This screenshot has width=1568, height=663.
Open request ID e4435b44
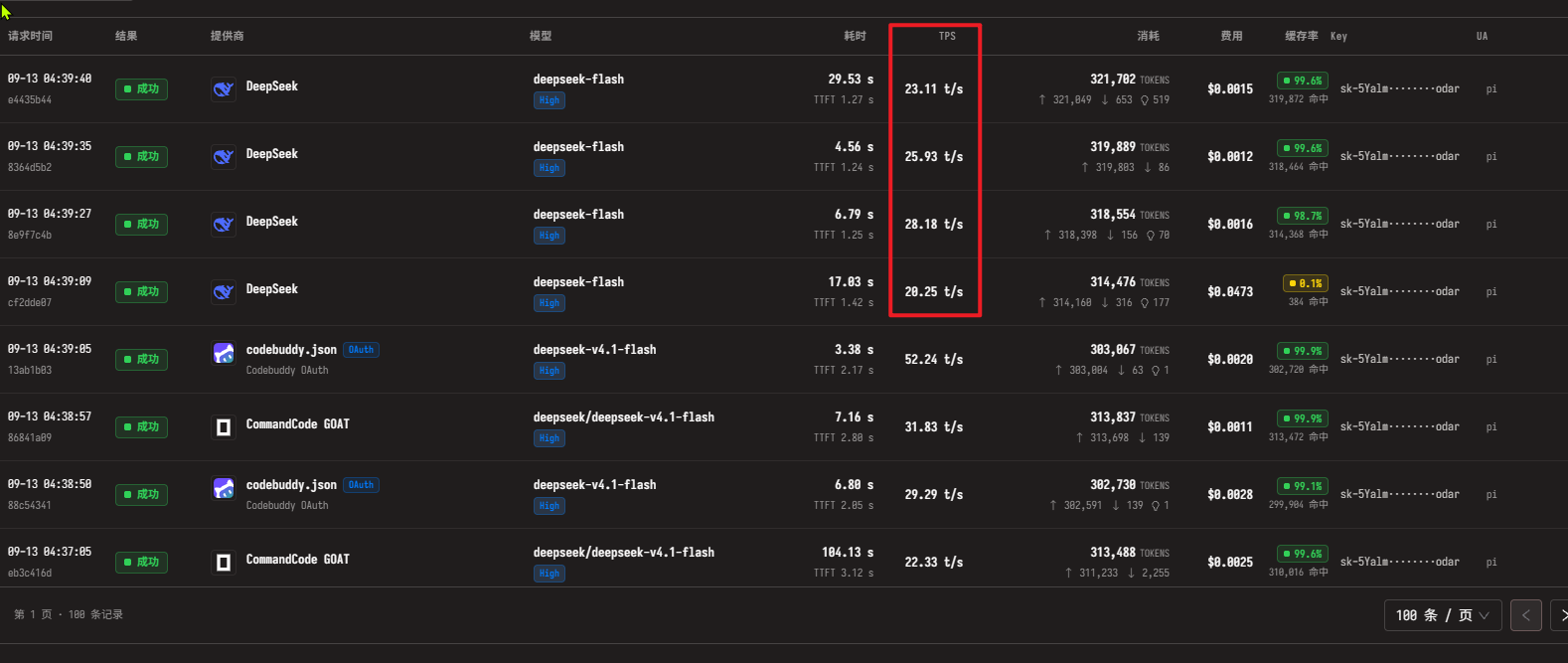pyautogui.click(x=30, y=100)
